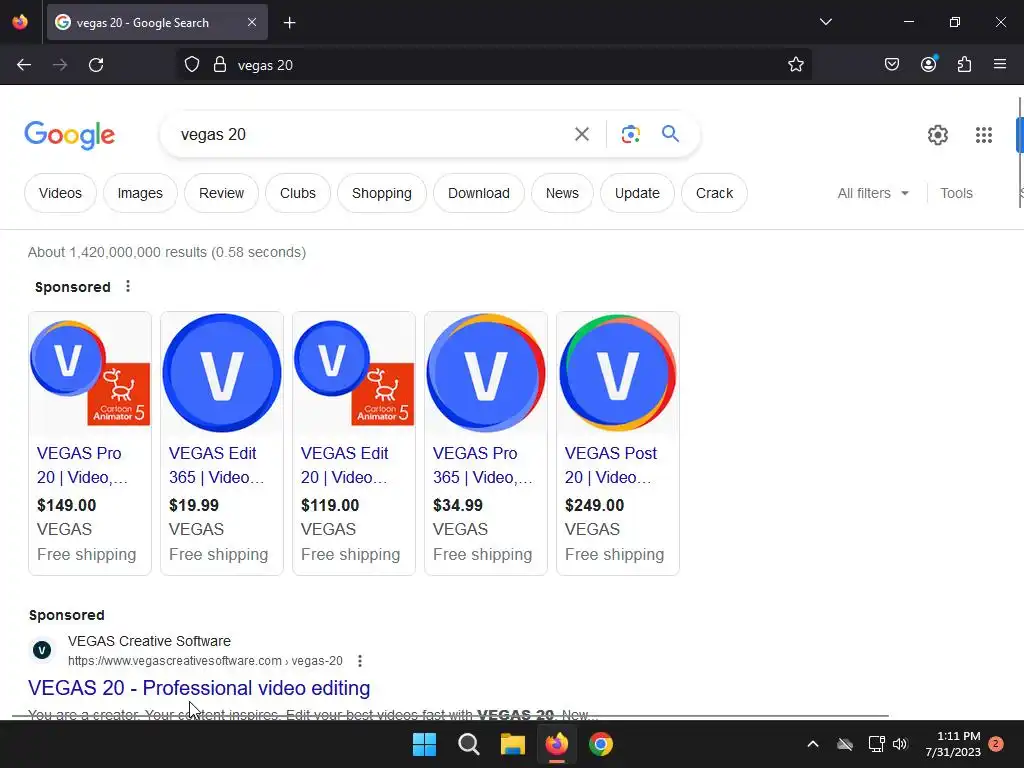Select the News filter chip
The height and width of the screenshot is (768, 1024).
[x=562, y=193]
